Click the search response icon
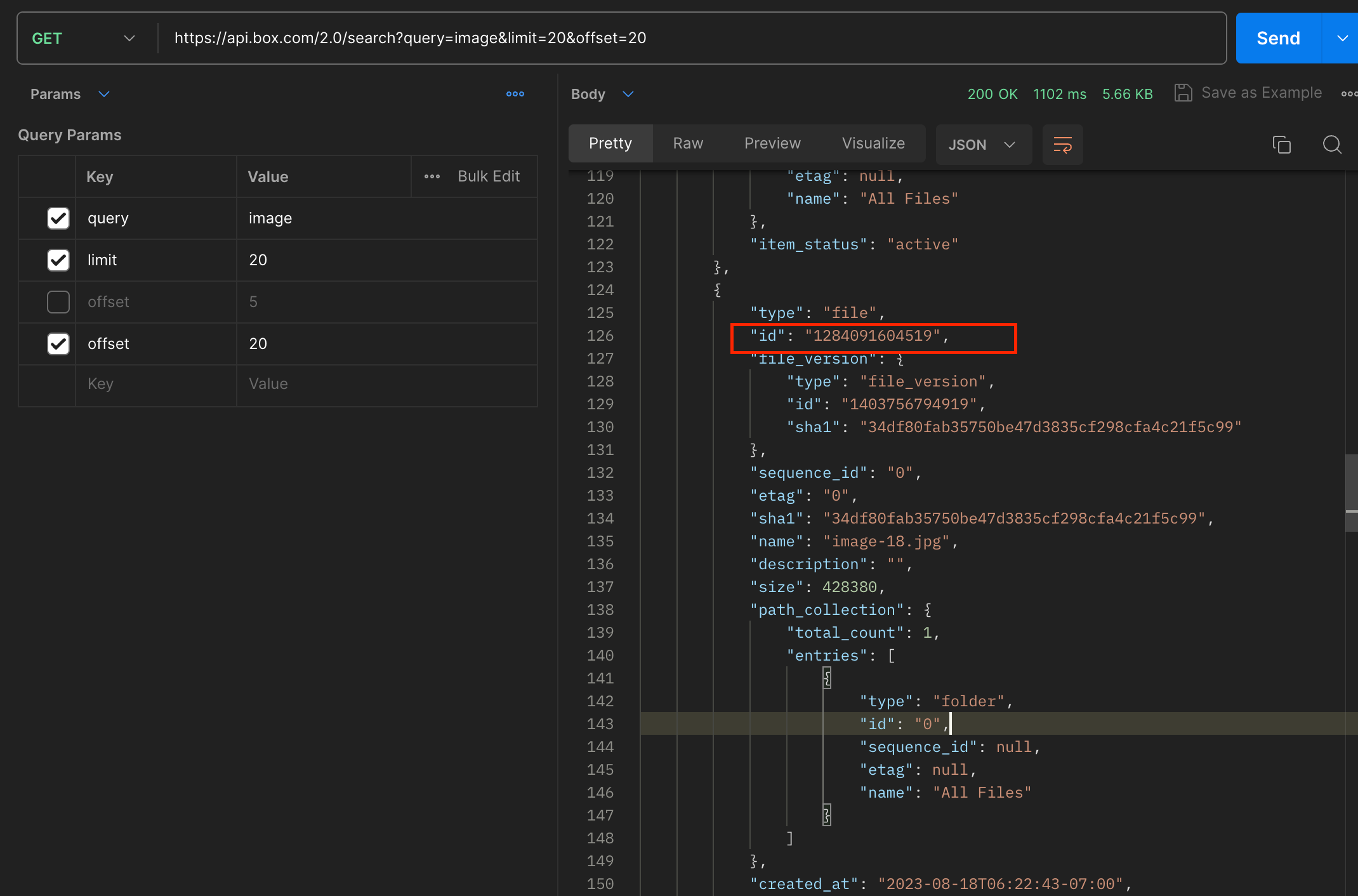The image size is (1358, 896). 1332,145
